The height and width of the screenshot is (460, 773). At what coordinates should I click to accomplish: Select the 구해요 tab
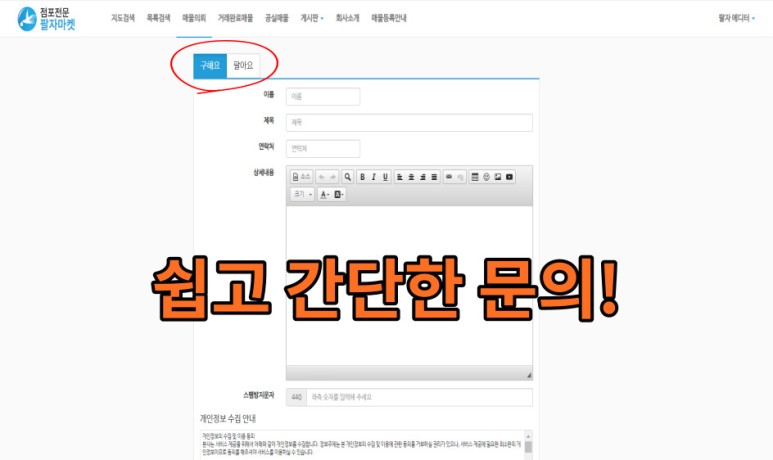(x=210, y=66)
